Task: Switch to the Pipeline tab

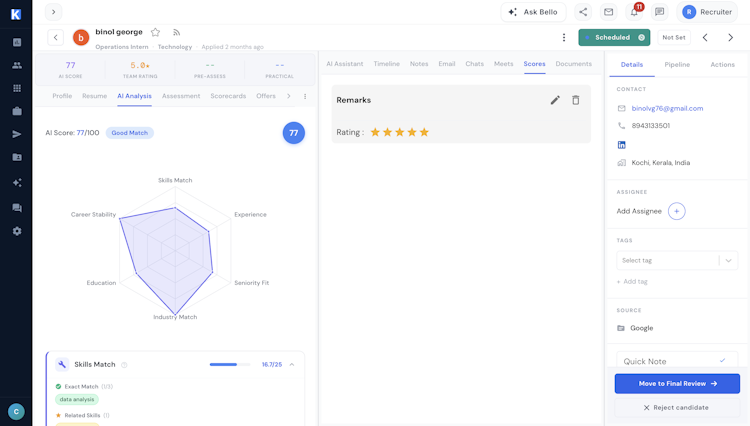Action: [x=677, y=64]
